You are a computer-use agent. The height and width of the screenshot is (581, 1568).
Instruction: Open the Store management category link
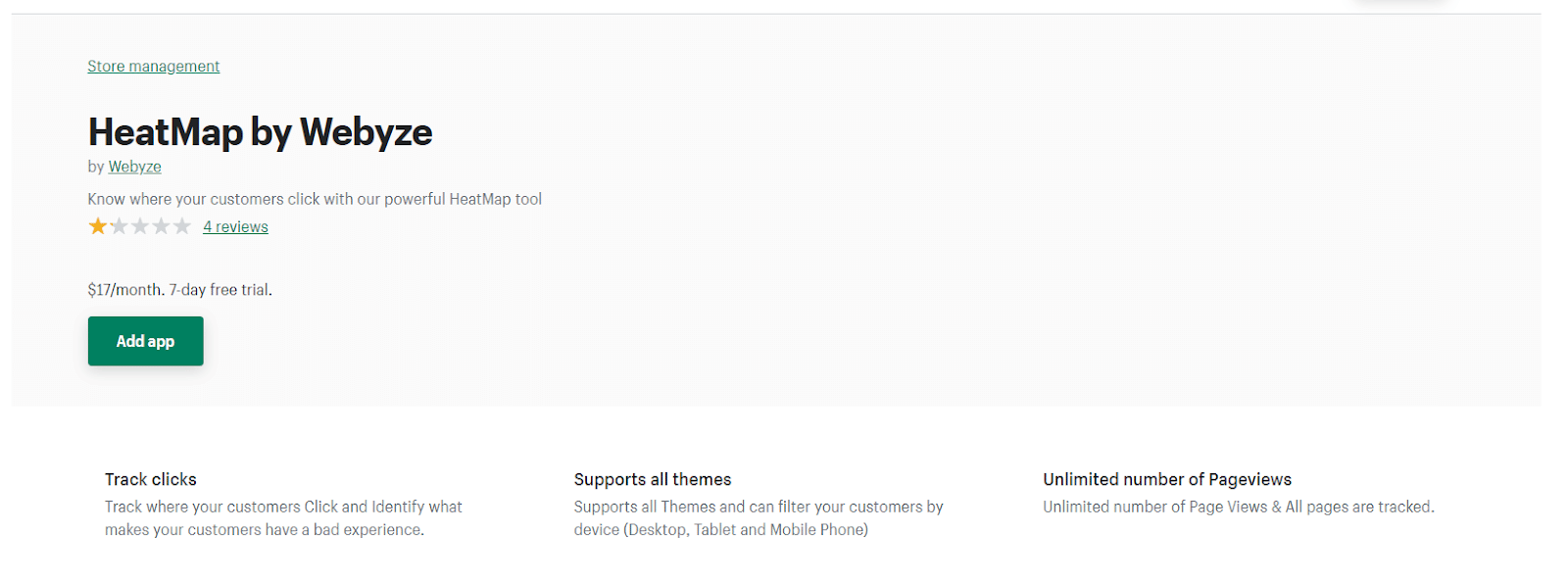pos(153,66)
